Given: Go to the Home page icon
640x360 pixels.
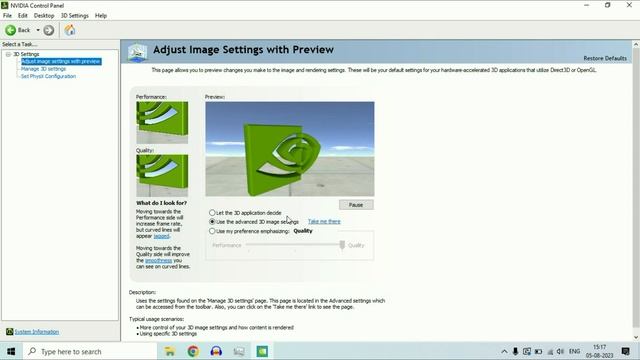Looking at the screenshot, I should (70, 30).
